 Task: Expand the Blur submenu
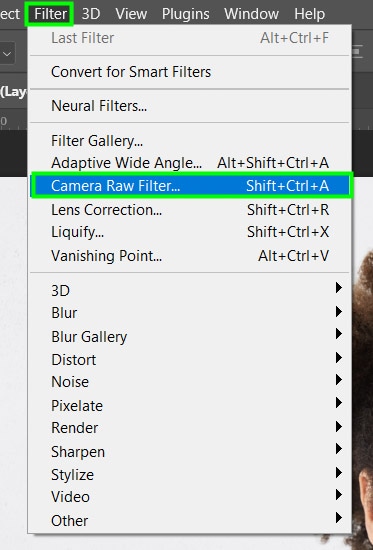(x=190, y=313)
